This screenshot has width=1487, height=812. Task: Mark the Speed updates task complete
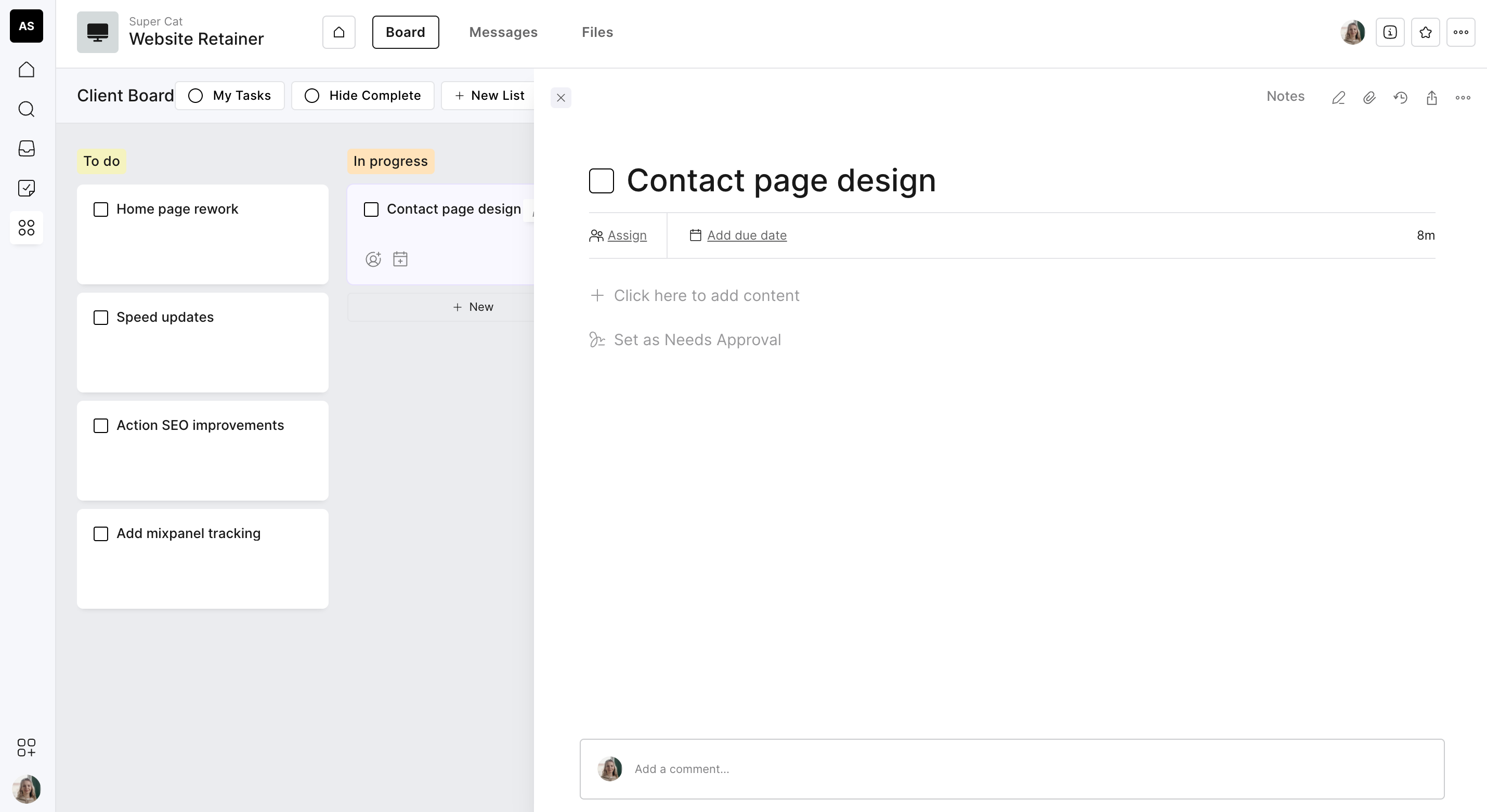coord(101,318)
